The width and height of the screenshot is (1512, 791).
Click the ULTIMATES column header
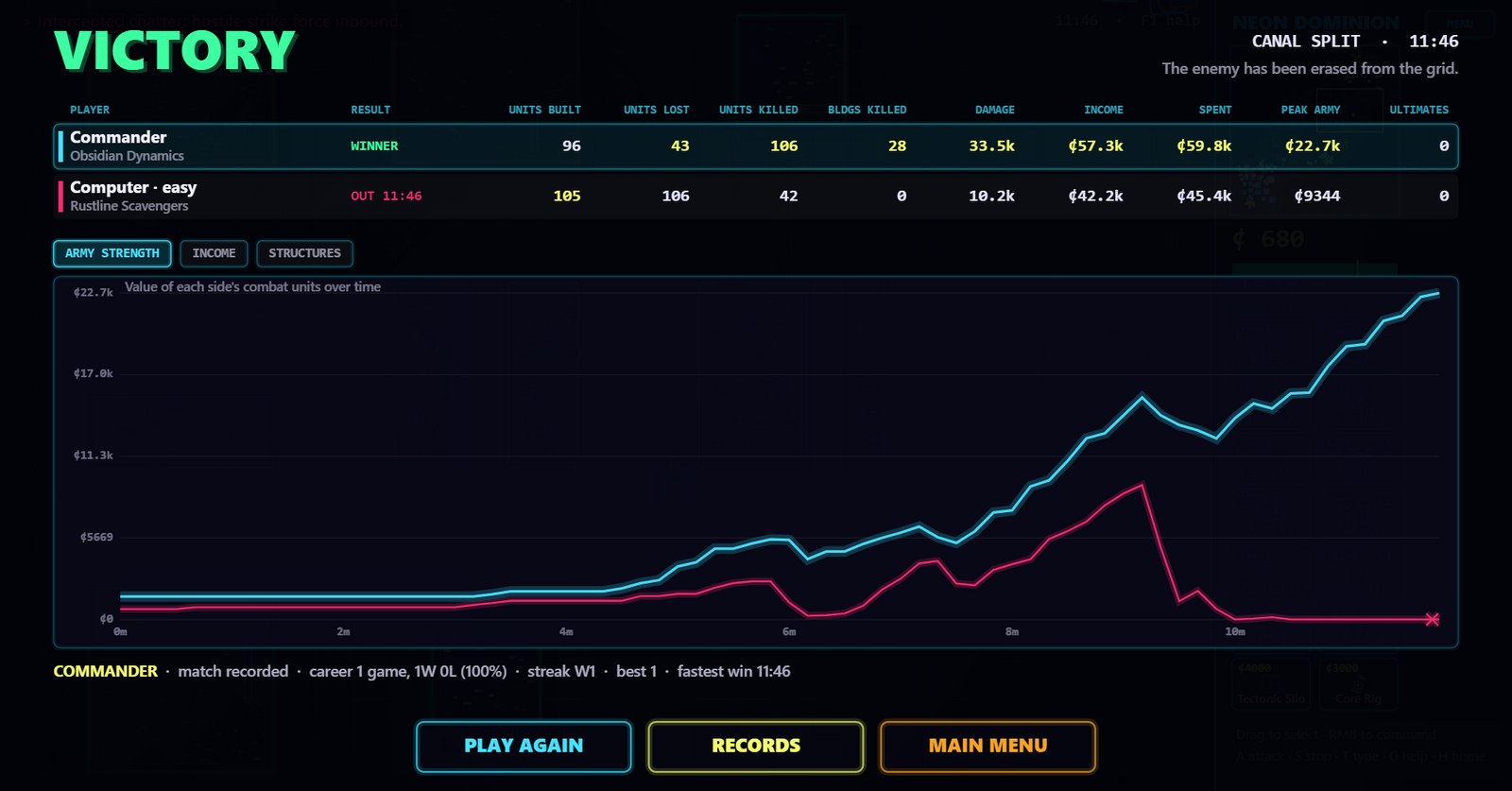[x=1419, y=110]
